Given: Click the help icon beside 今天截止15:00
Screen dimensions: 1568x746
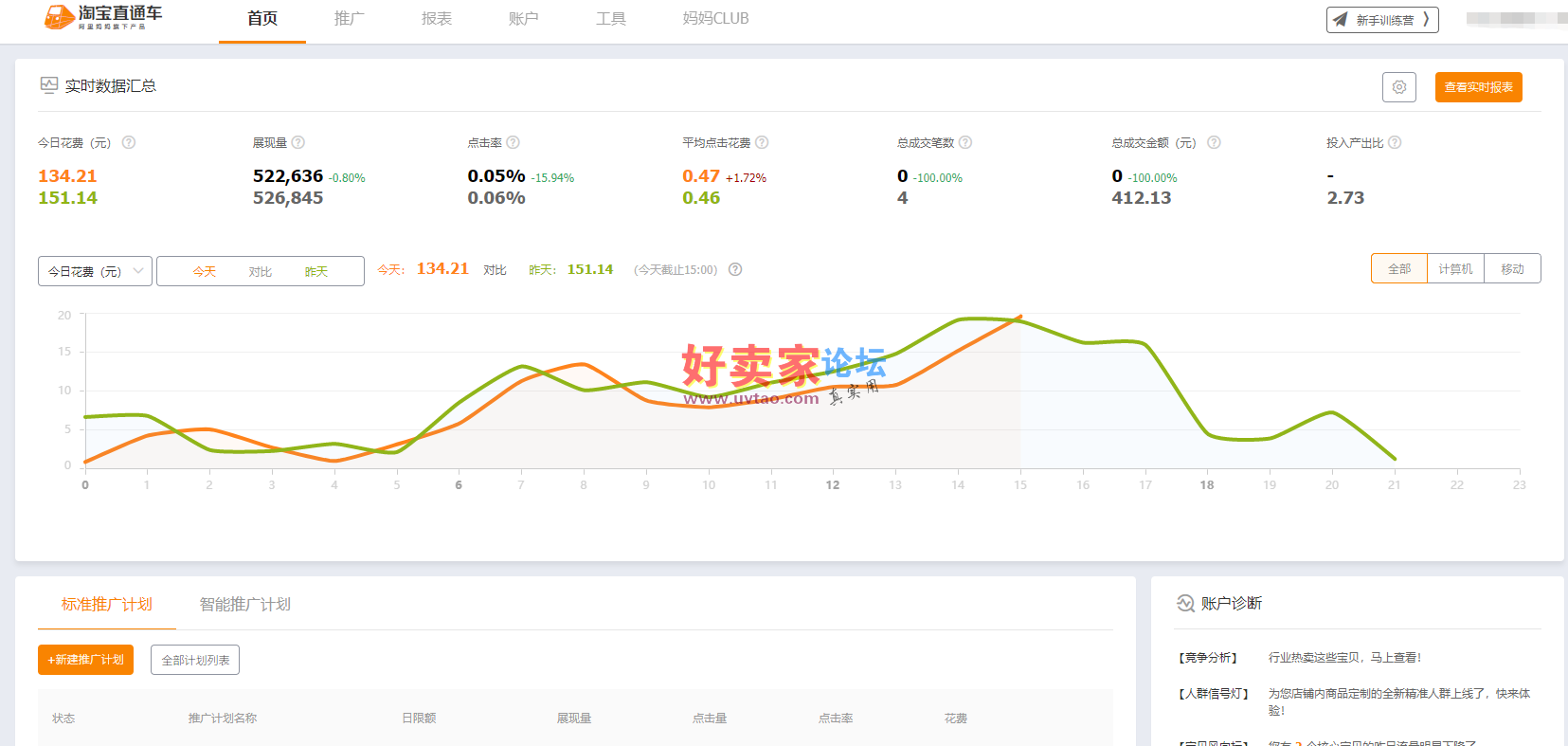Looking at the screenshot, I should coord(735,269).
